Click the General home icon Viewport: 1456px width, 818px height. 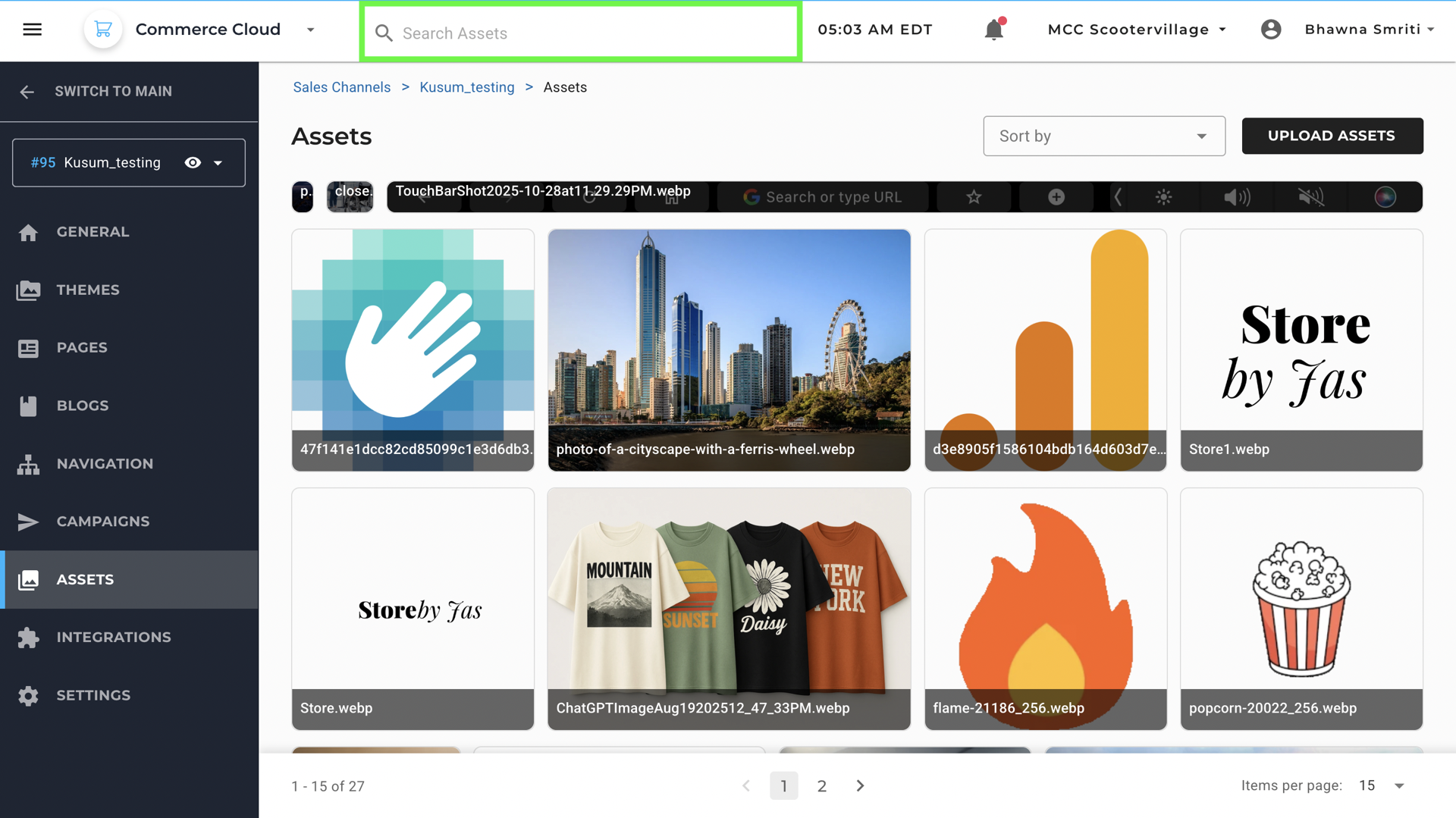pyautogui.click(x=28, y=232)
